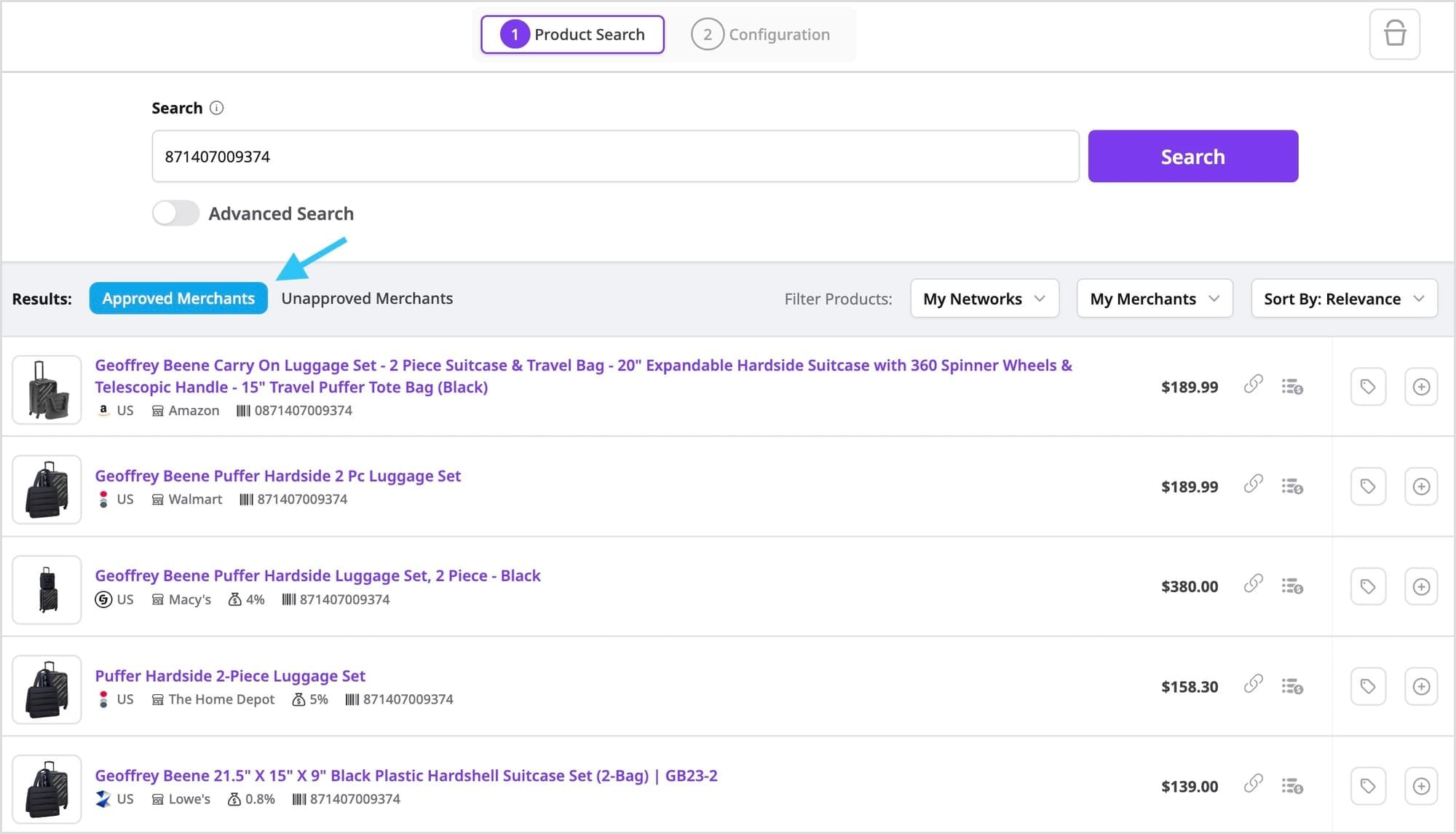Open price list icon for Home Depot product
The width and height of the screenshot is (1456, 834).
click(x=1292, y=686)
